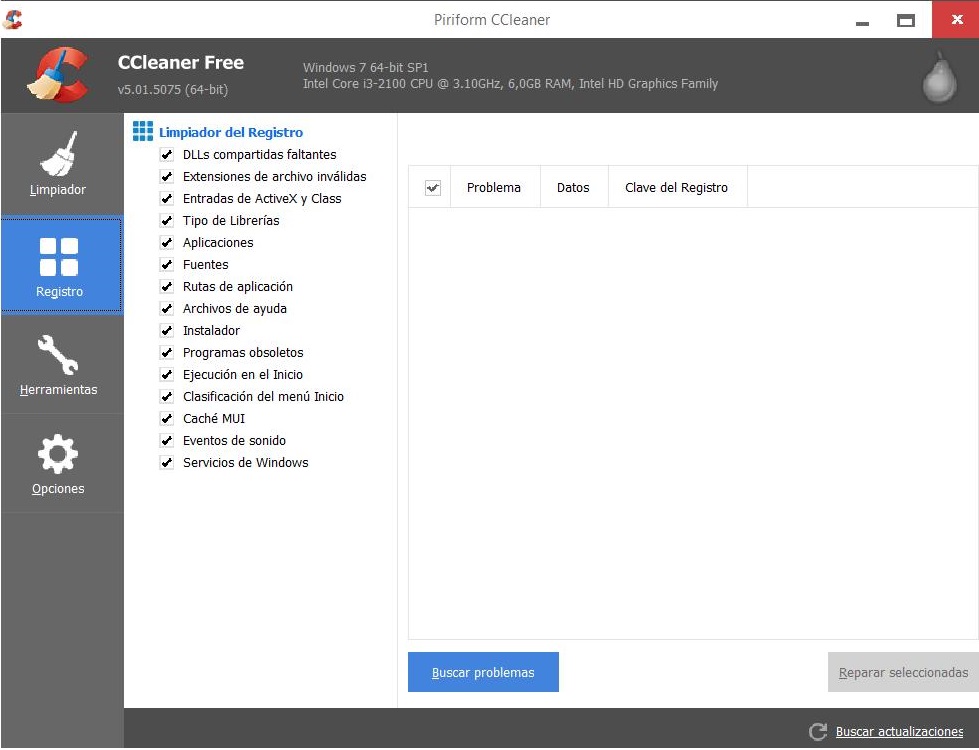Image resolution: width=979 pixels, height=750 pixels.
Task: Sort results by Datos column
Action: pos(574,187)
